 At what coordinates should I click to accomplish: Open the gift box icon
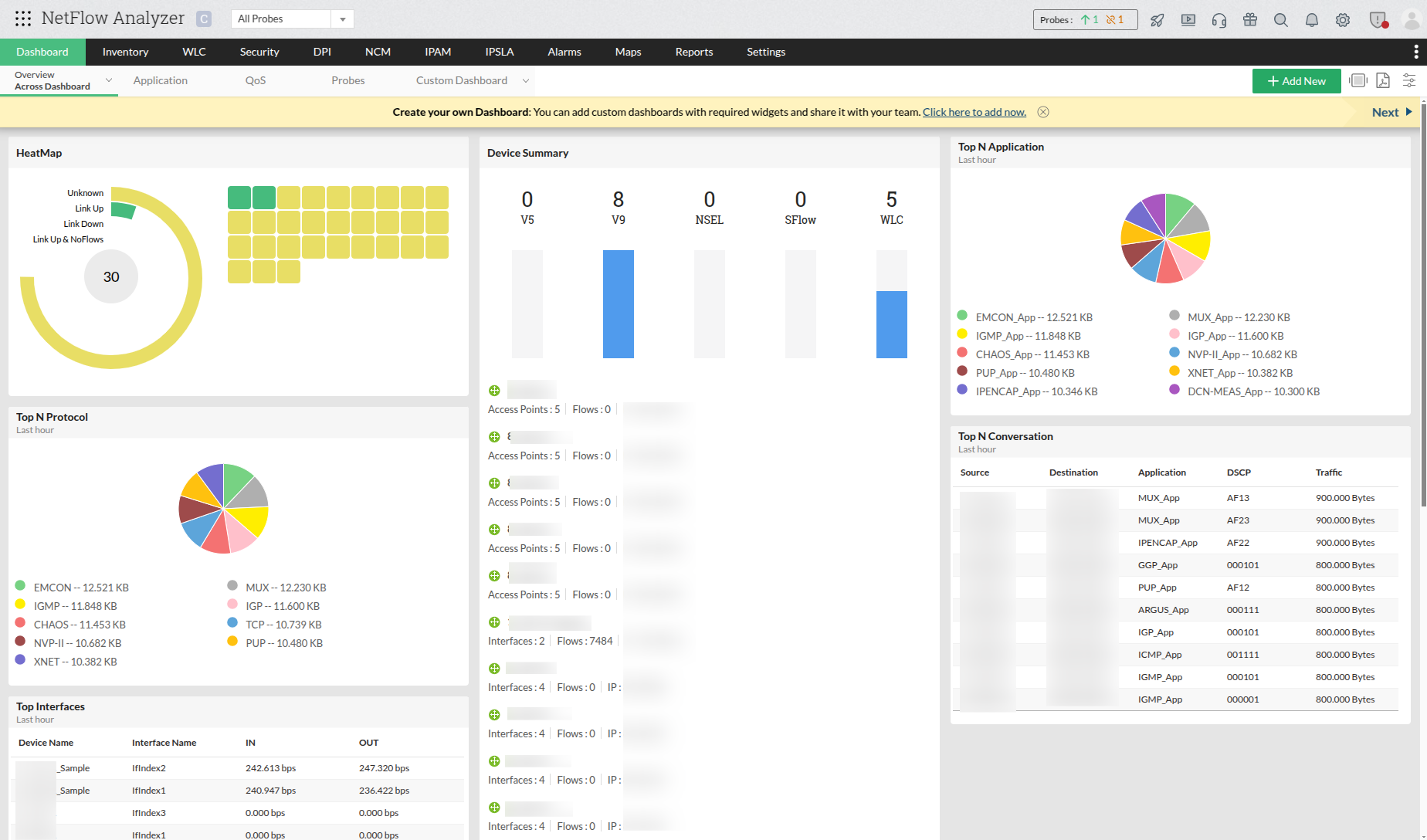(x=1250, y=20)
